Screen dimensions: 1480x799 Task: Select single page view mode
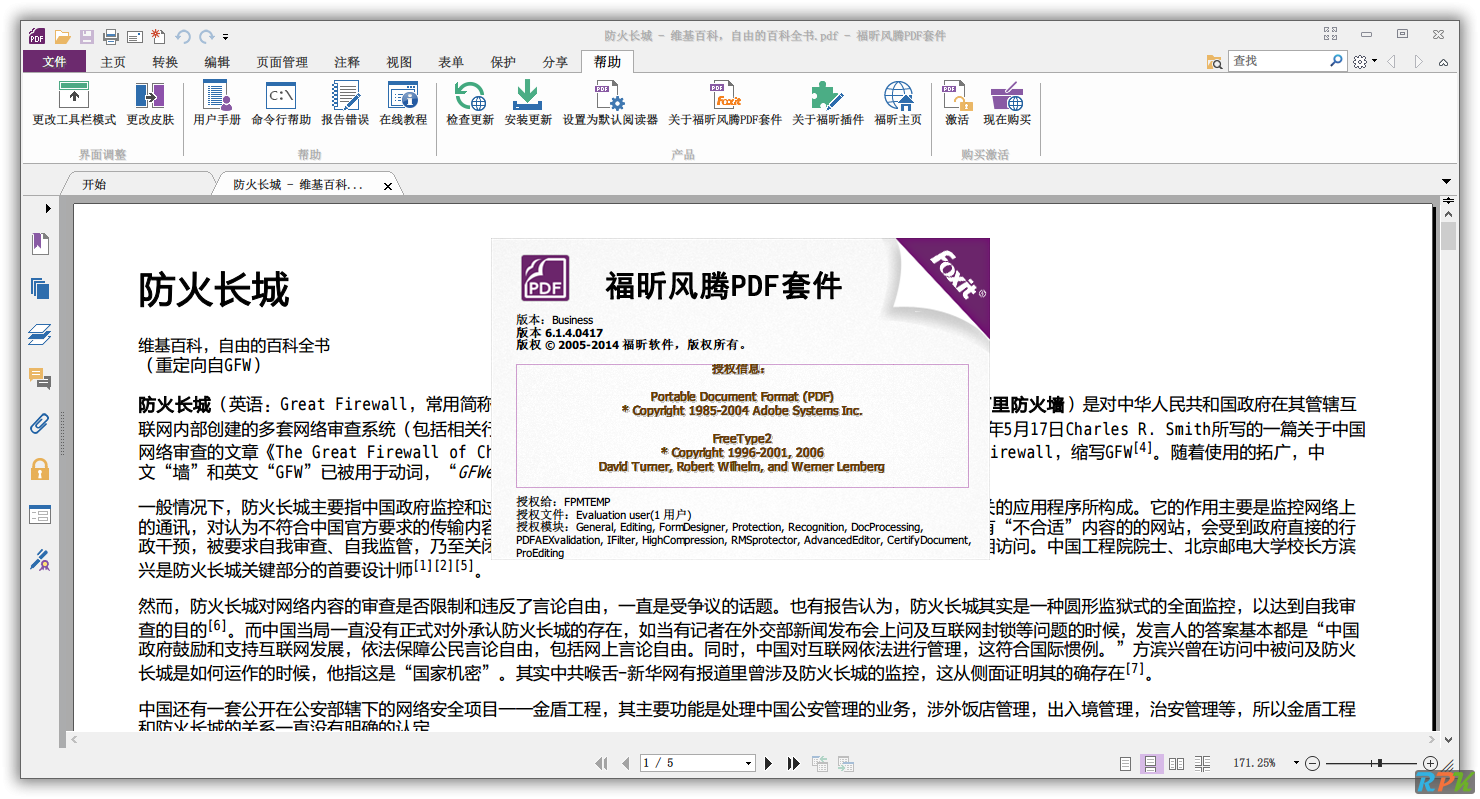[1126, 763]
